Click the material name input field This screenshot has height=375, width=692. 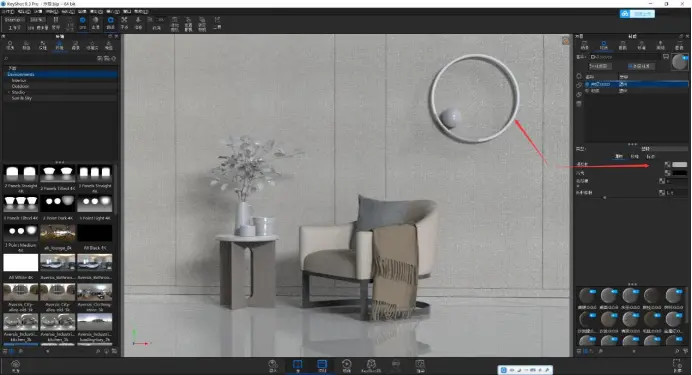click(625, 57)
